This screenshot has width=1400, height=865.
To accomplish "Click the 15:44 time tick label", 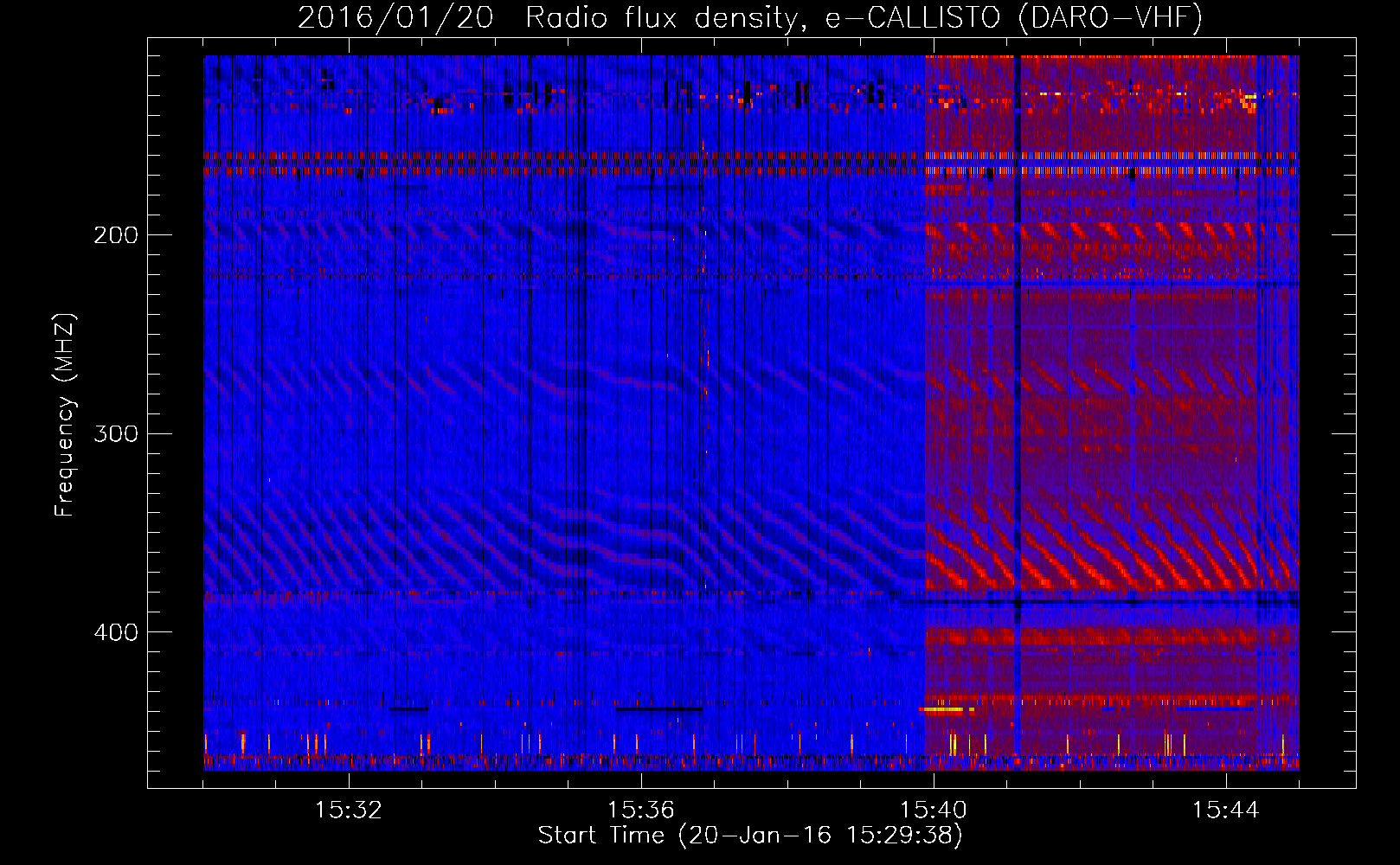I will click(1226, 811).
